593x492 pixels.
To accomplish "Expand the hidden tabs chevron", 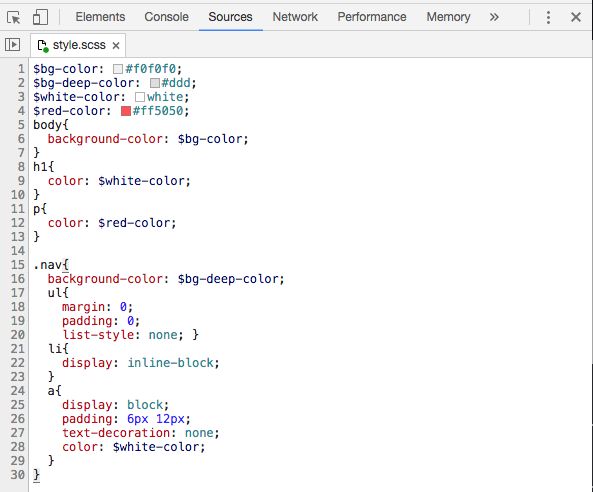I will click(x=494, y=17).
